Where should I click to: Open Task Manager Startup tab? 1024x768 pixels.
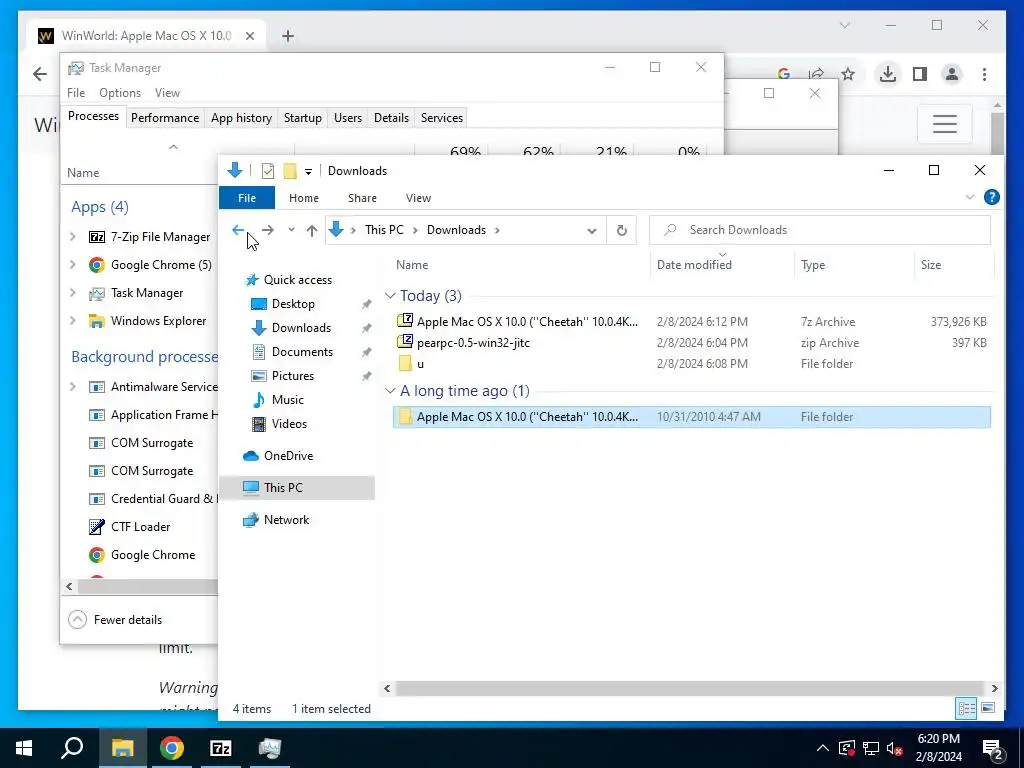[302, 118]
